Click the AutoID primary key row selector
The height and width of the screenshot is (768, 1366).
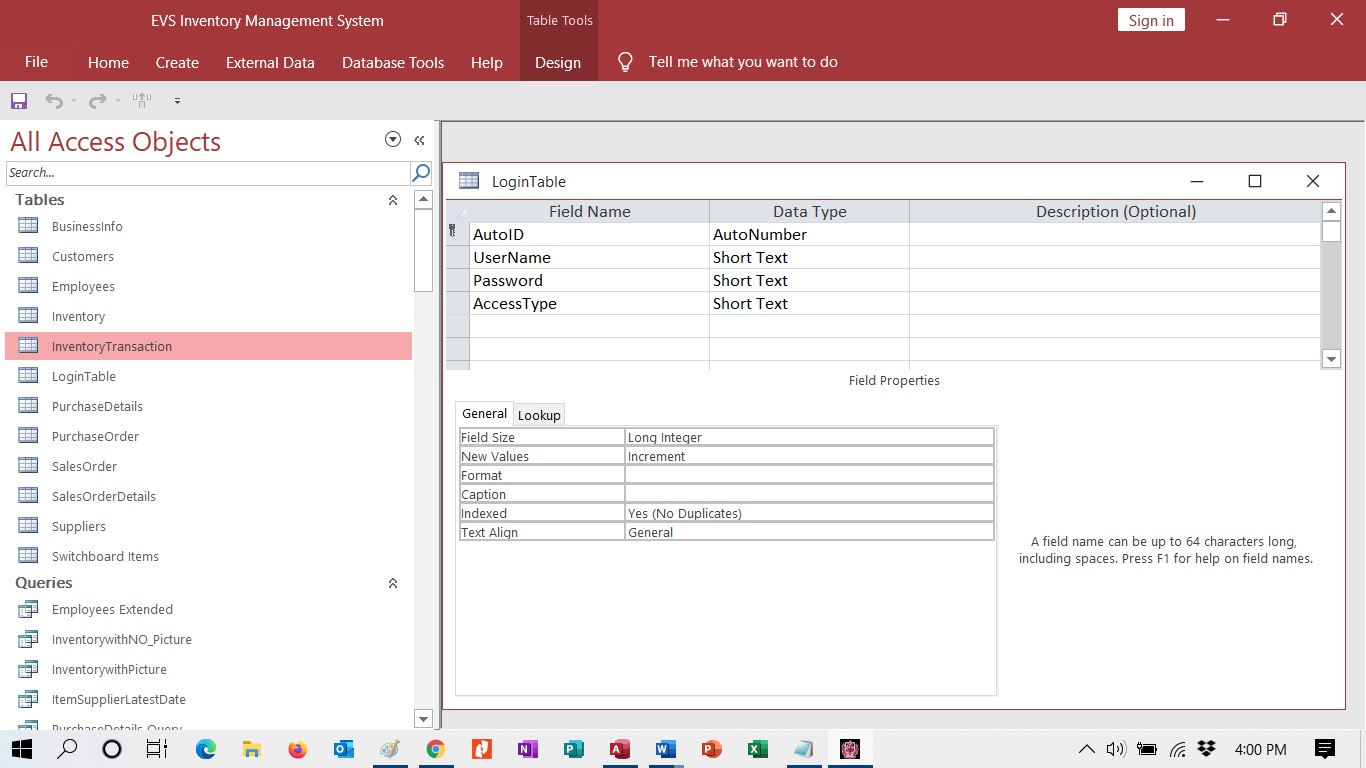tap(458, 234)
